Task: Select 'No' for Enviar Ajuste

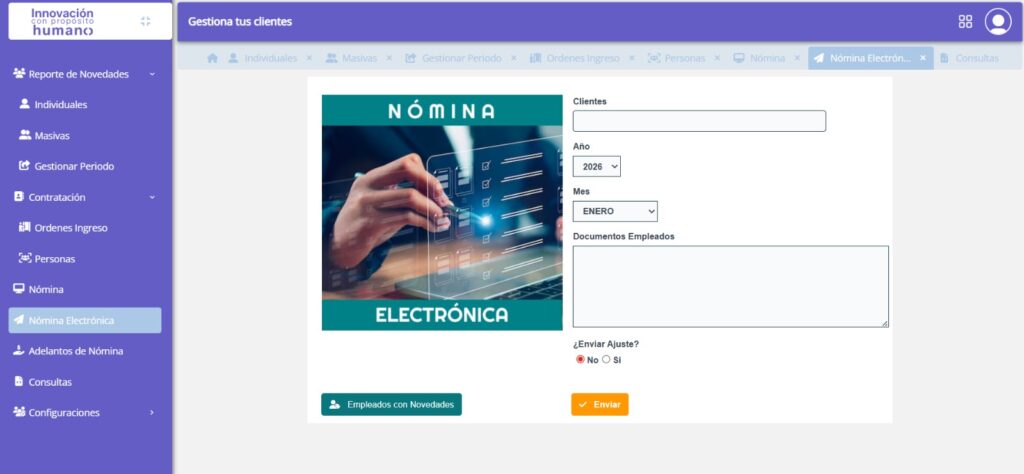Action: [x=580, y=360]
